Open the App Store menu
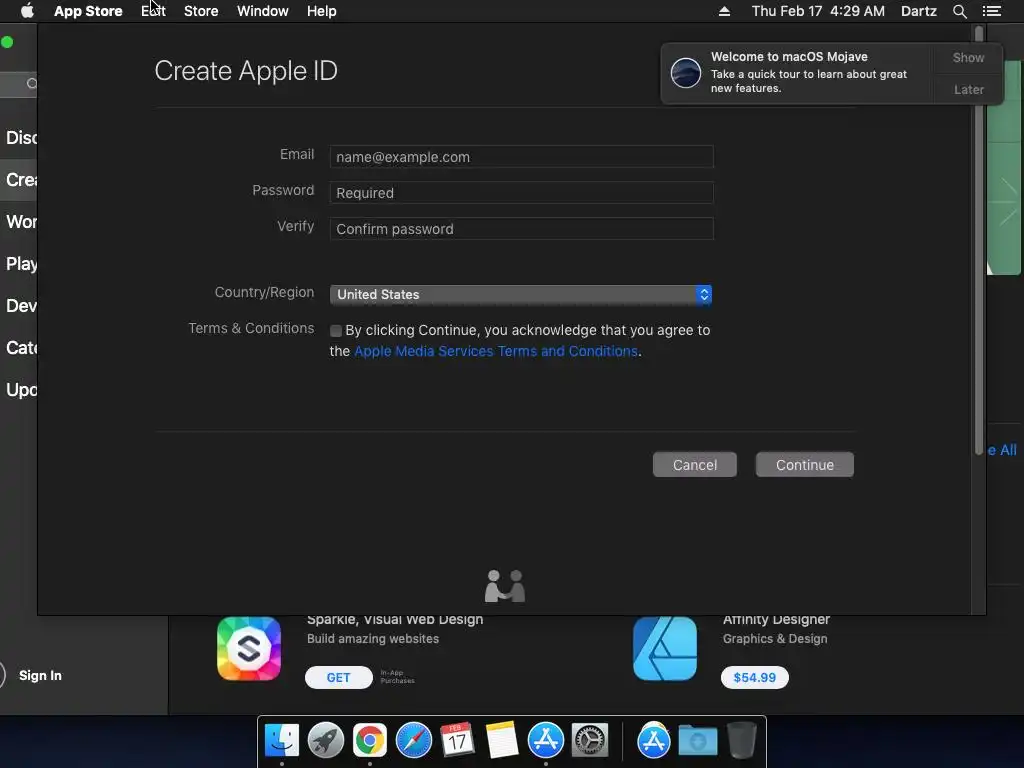Viewport: 1024px width, 768px height. coord(88,11)
